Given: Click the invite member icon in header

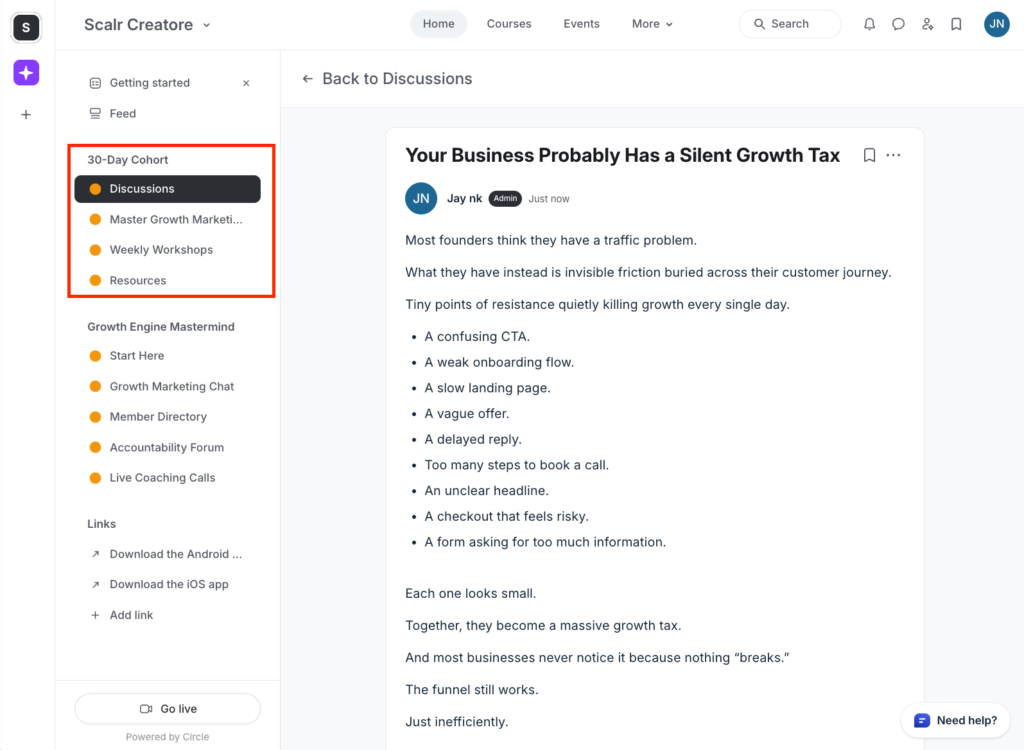Looking at the screenshot, I should click(x=927, y=24).
